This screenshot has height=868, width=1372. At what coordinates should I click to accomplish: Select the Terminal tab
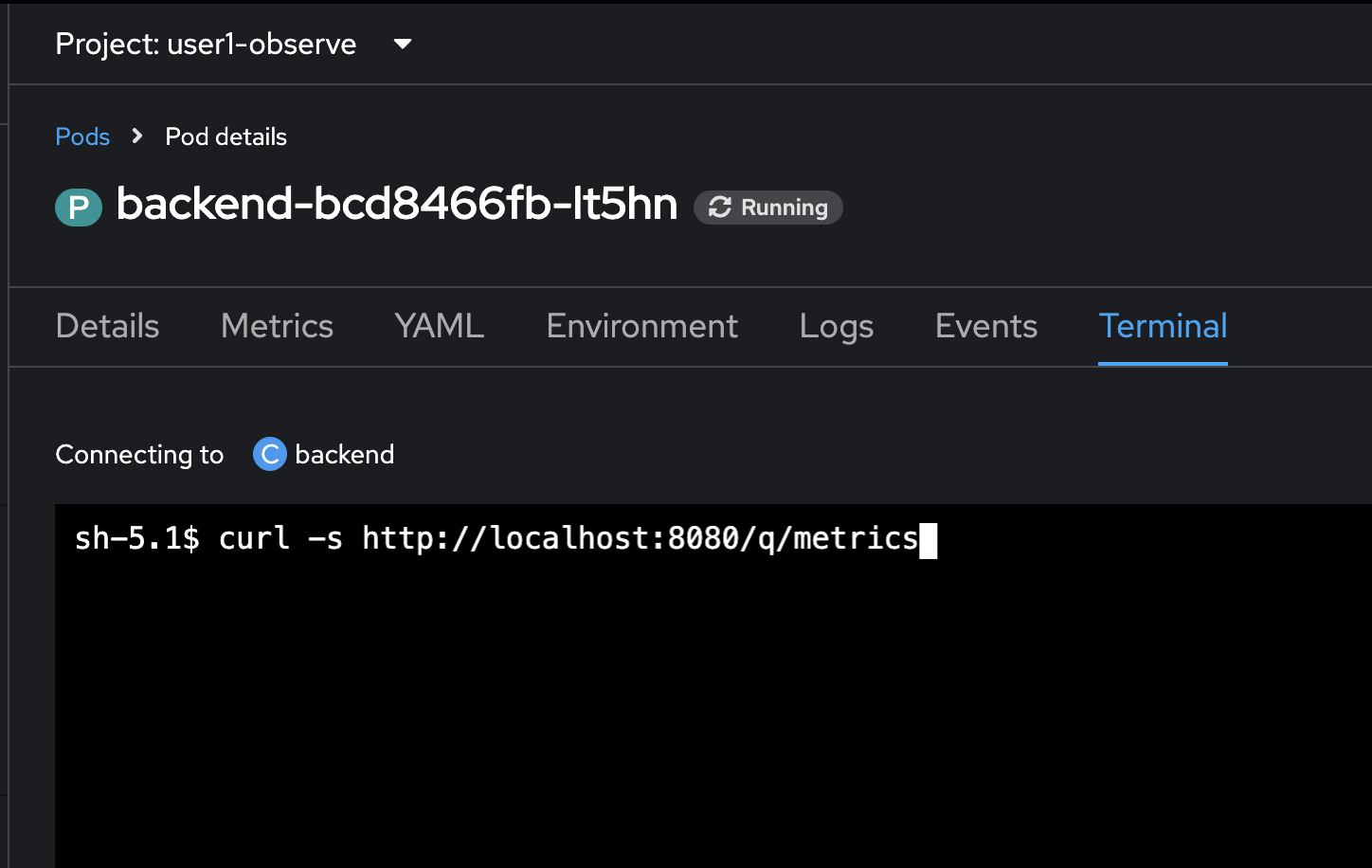(1163, 326)
